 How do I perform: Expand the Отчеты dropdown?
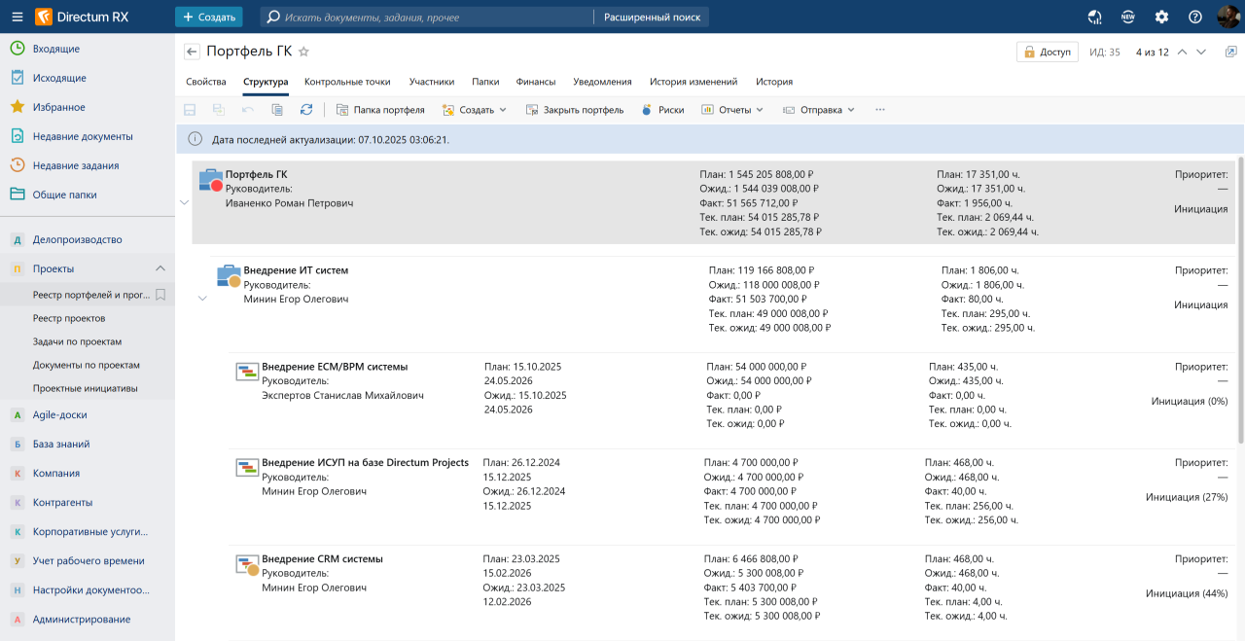[x=732, y=110]
